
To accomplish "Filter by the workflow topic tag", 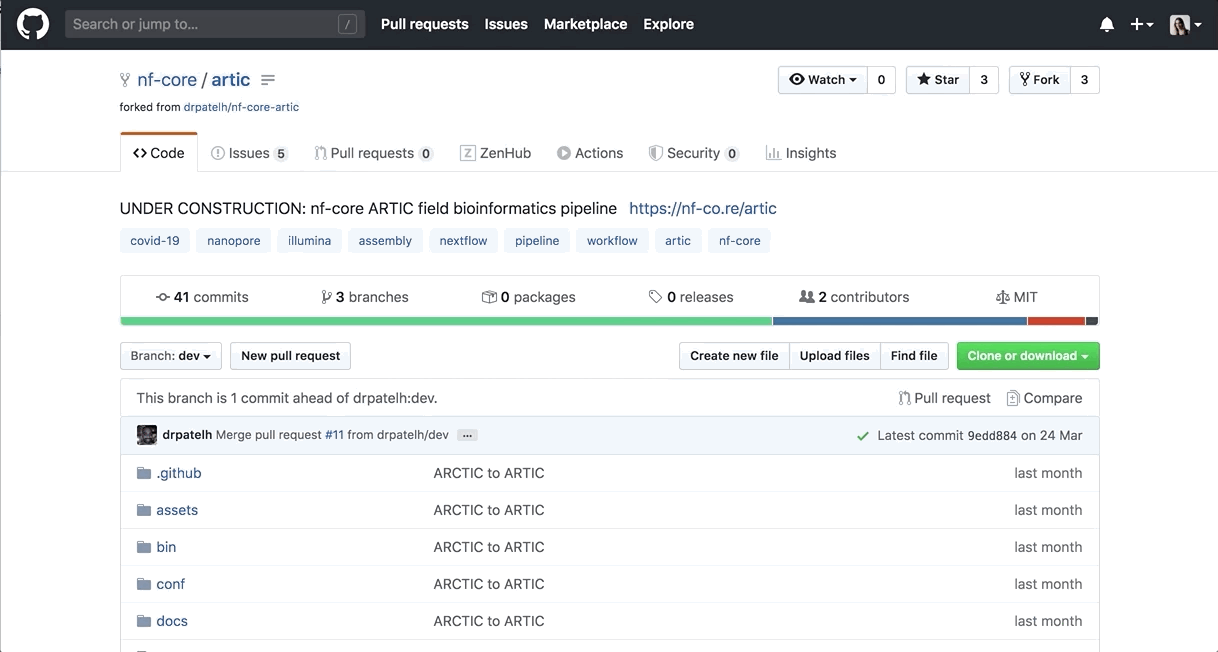I will click(612, 241).
